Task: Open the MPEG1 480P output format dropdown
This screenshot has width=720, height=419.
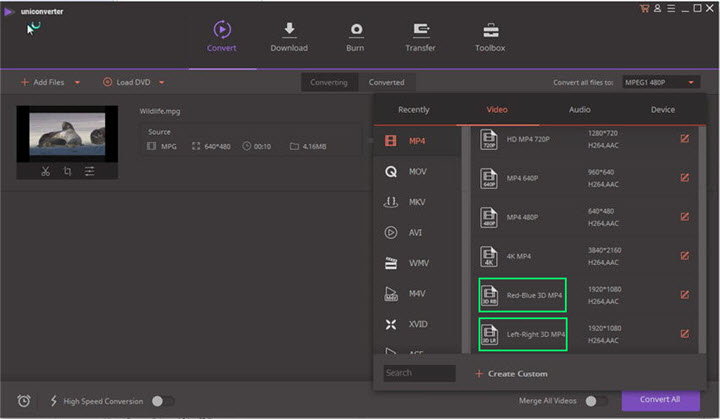Action: (661, 82)
